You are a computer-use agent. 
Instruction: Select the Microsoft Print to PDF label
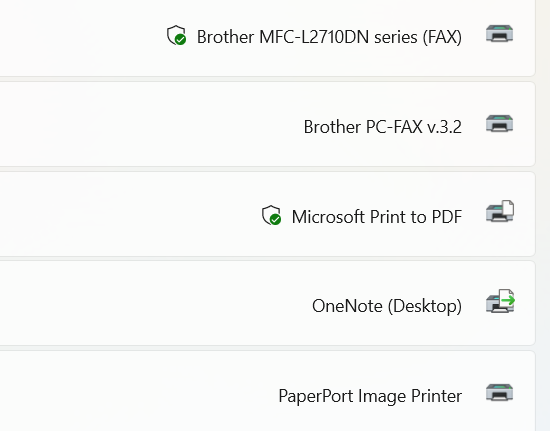pyautogui.click(x=377, y=217)
